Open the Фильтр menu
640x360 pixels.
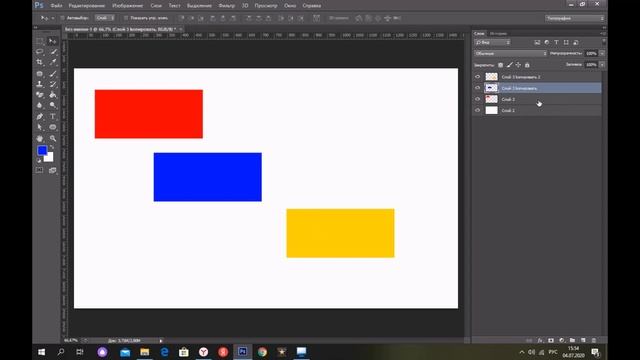coord(227,6)
